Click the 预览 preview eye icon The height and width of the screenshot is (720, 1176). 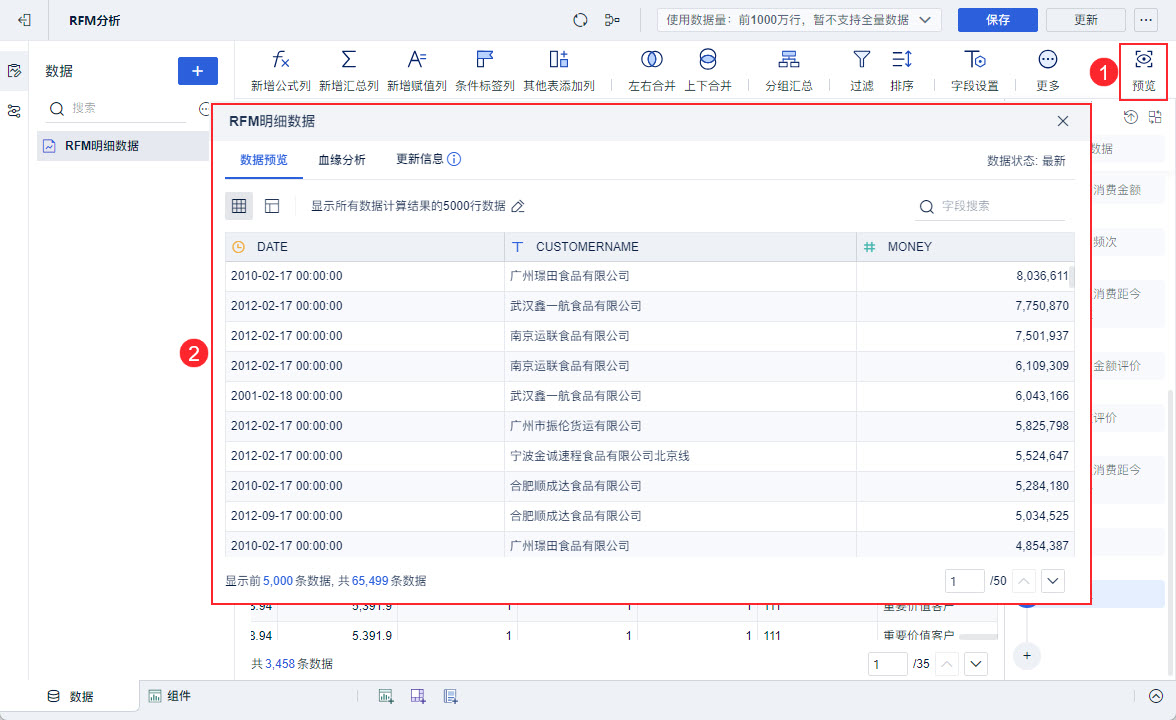click(x=1143, y=60)
